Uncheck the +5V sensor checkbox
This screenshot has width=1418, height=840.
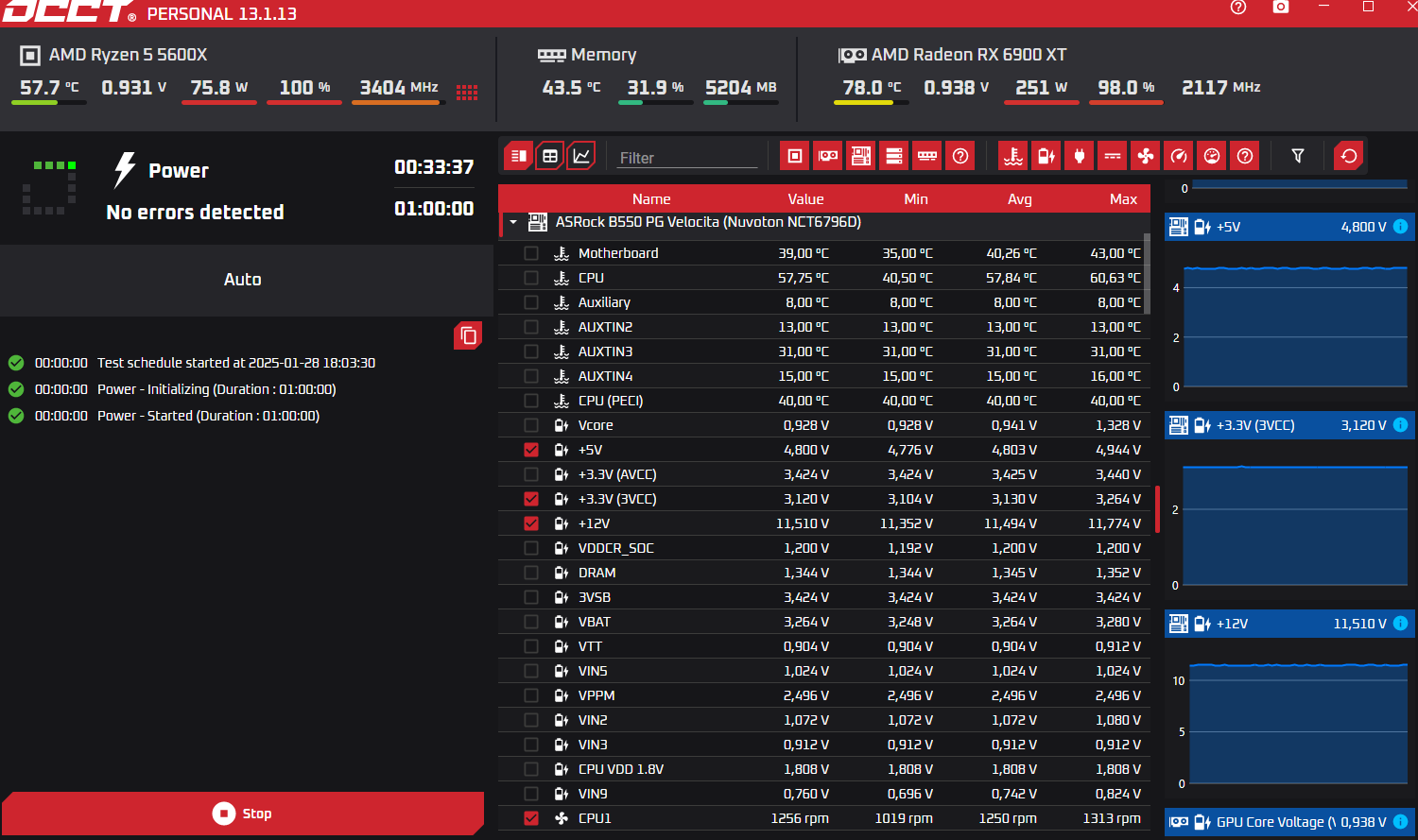tap(531, 450)
